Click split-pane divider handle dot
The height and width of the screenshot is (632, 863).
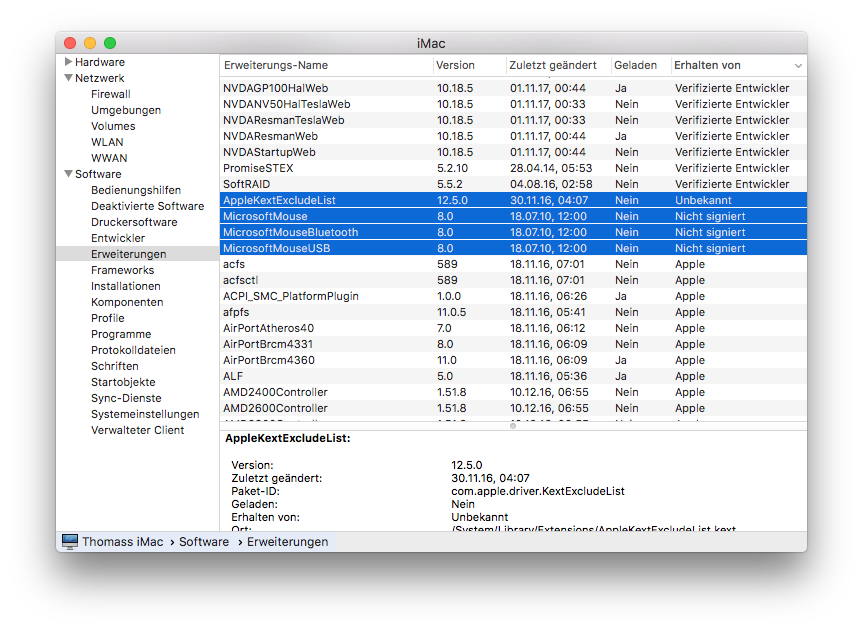513,426
